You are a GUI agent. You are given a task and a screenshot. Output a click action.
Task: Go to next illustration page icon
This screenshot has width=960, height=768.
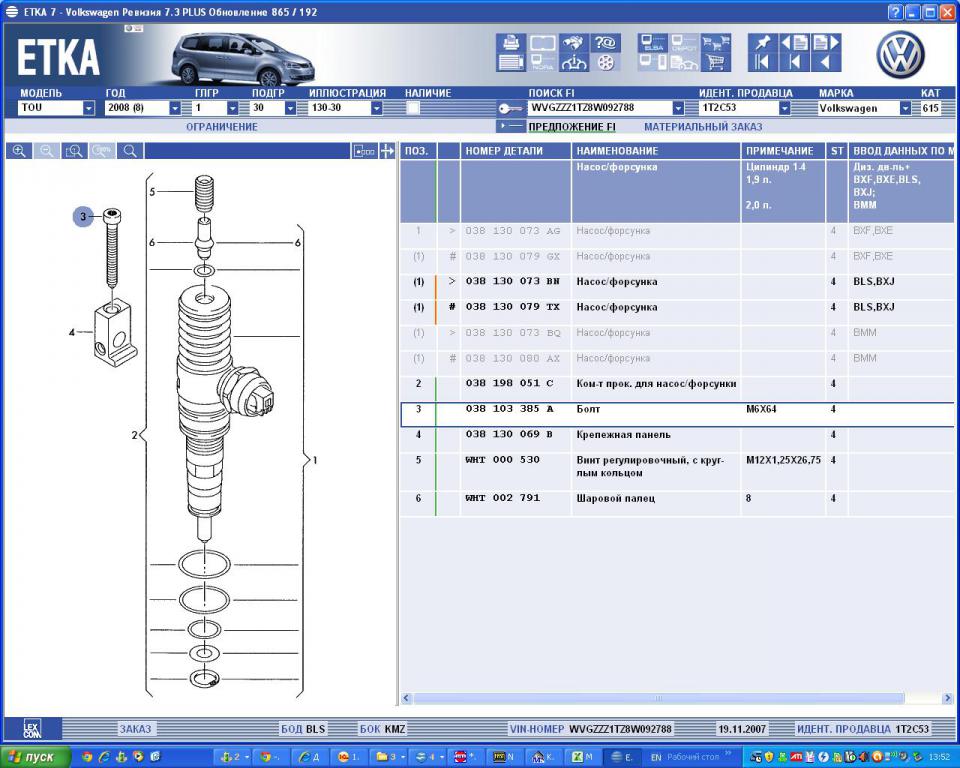[826, 43]
